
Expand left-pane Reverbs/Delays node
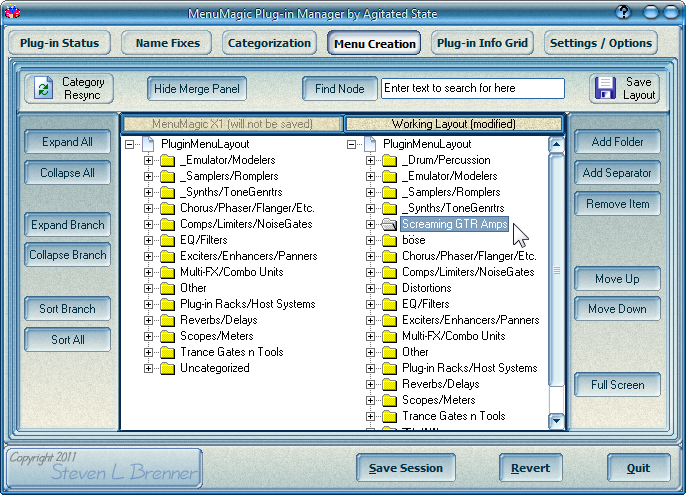[x=148, y=320]
